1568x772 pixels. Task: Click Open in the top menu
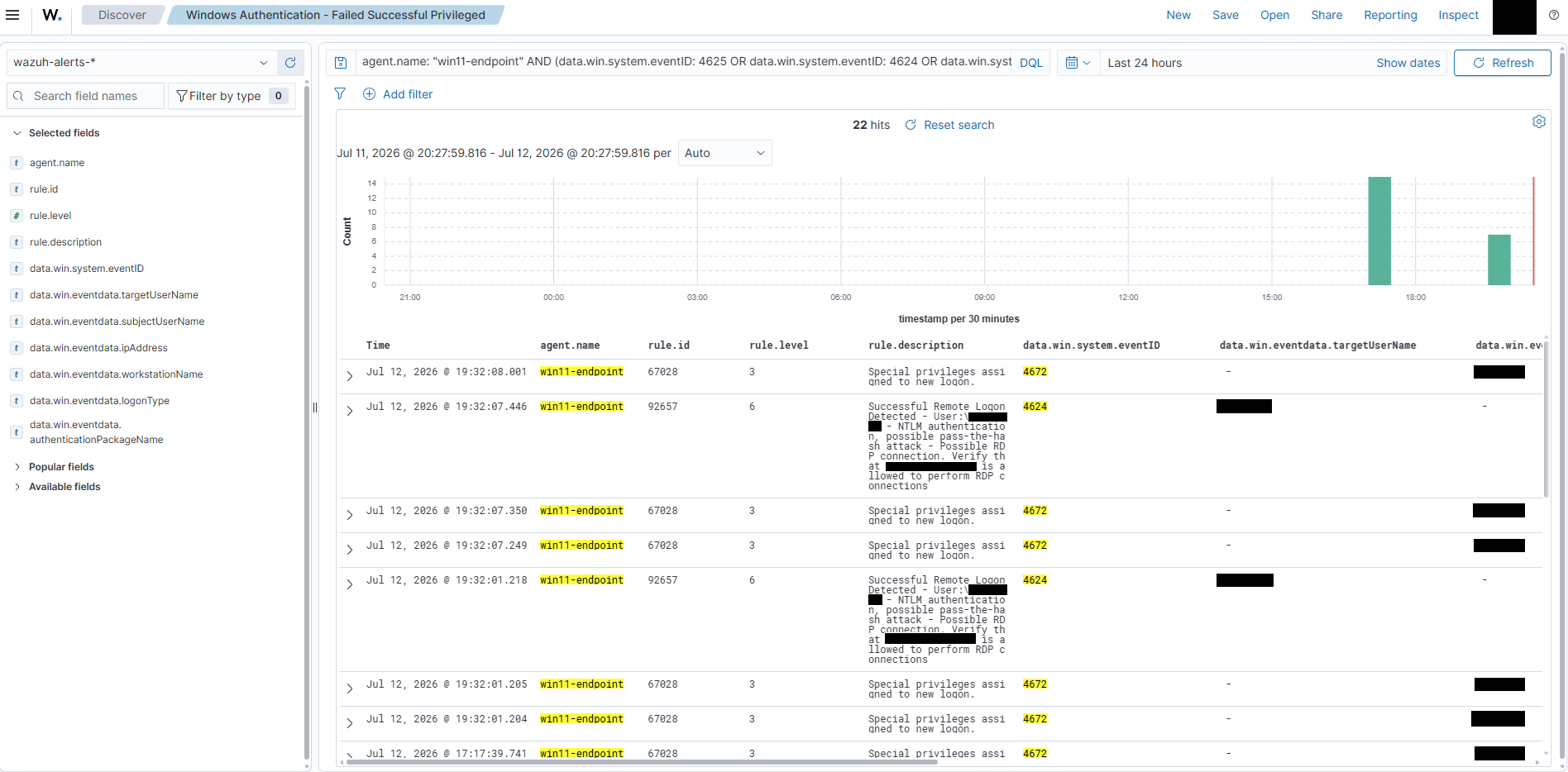1274,15
